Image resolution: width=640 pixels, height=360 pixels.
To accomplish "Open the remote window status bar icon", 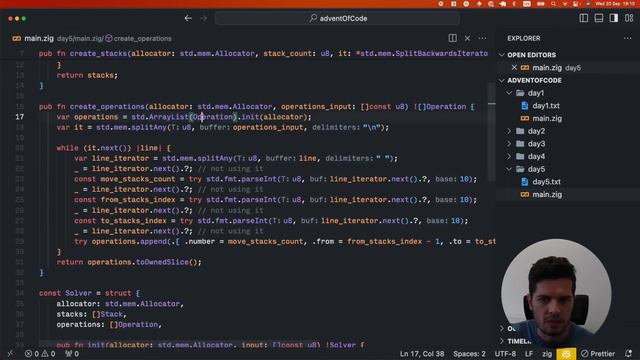I will tap(10, 353).
